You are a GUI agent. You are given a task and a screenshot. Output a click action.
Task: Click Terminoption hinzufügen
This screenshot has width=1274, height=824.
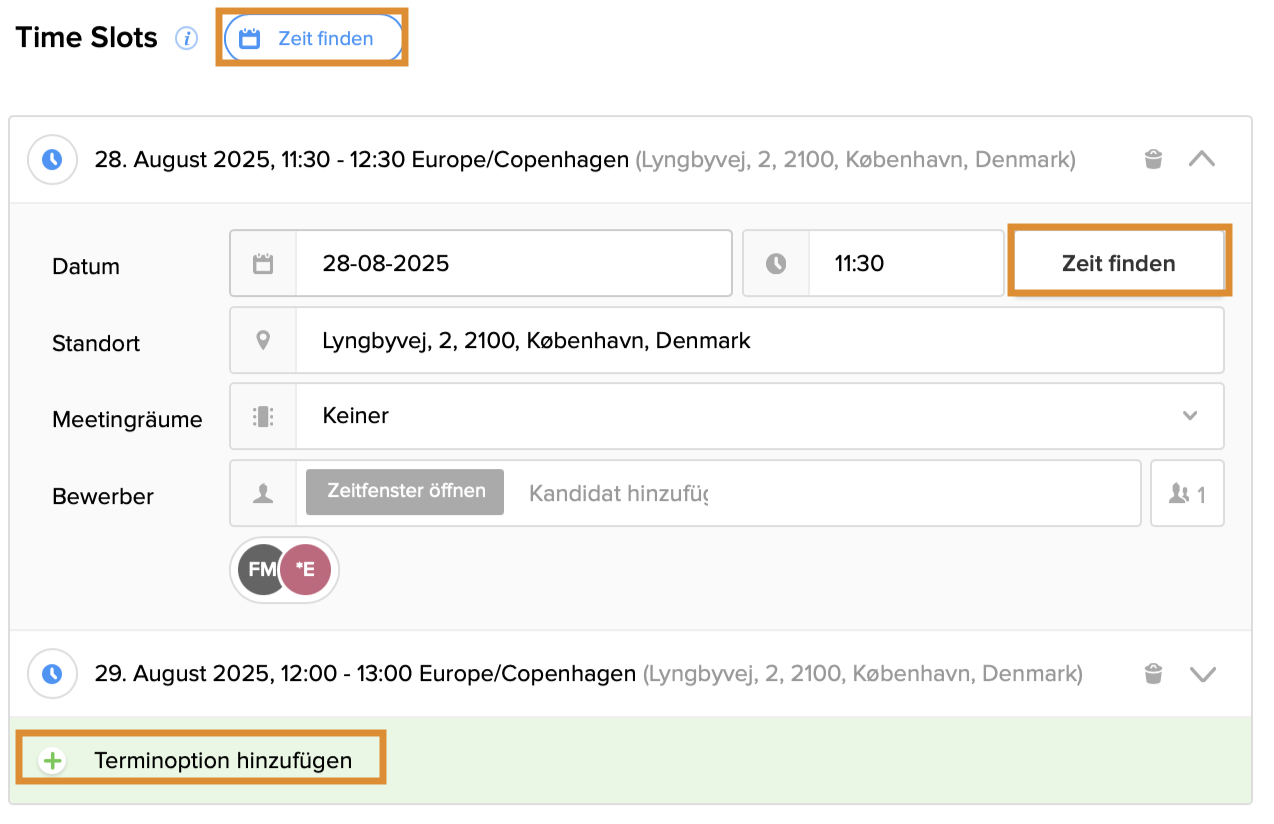pos(222,761)
